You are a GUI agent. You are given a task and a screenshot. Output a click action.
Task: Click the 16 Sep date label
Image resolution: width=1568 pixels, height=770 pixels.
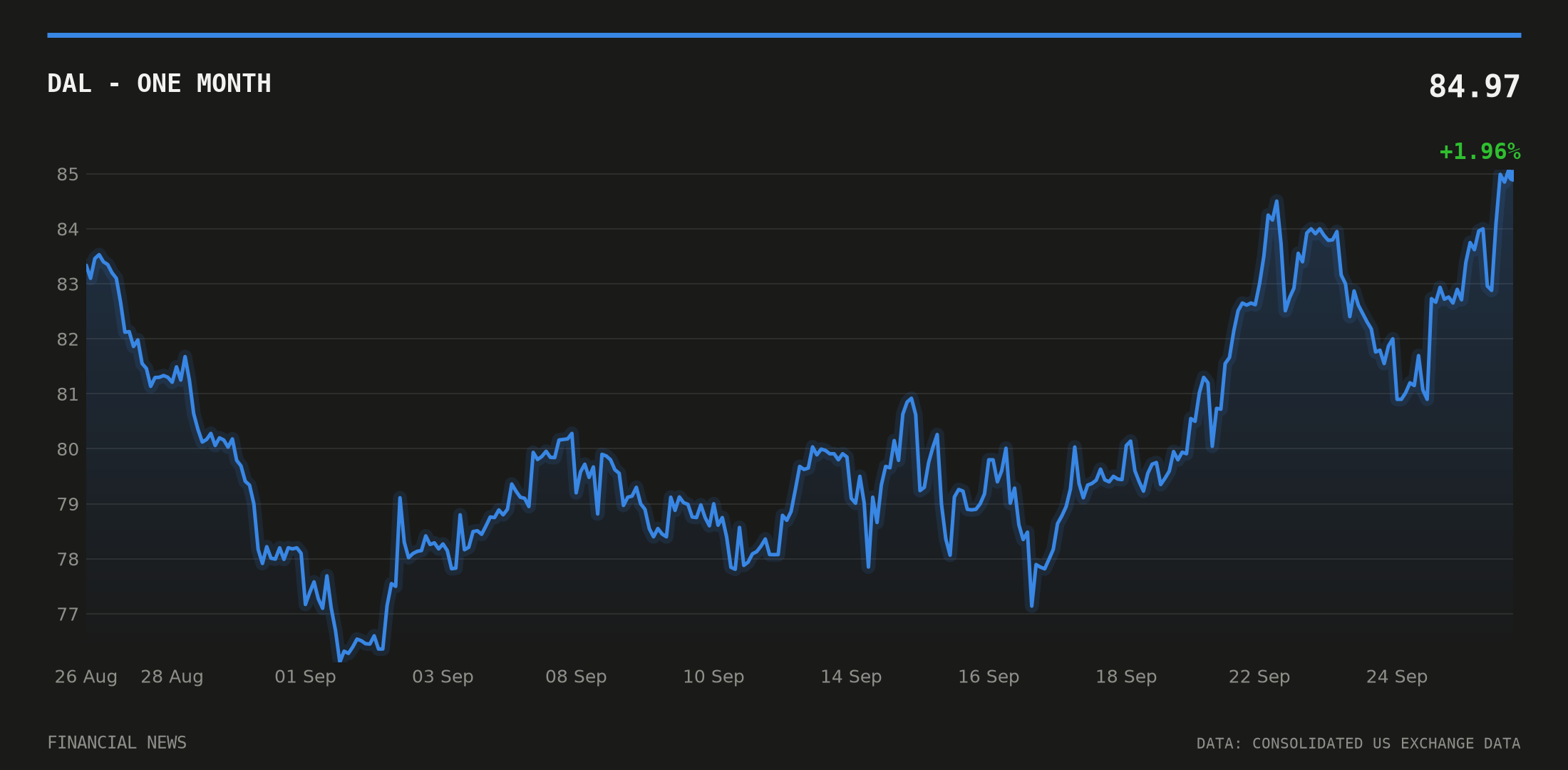point(989,677)
